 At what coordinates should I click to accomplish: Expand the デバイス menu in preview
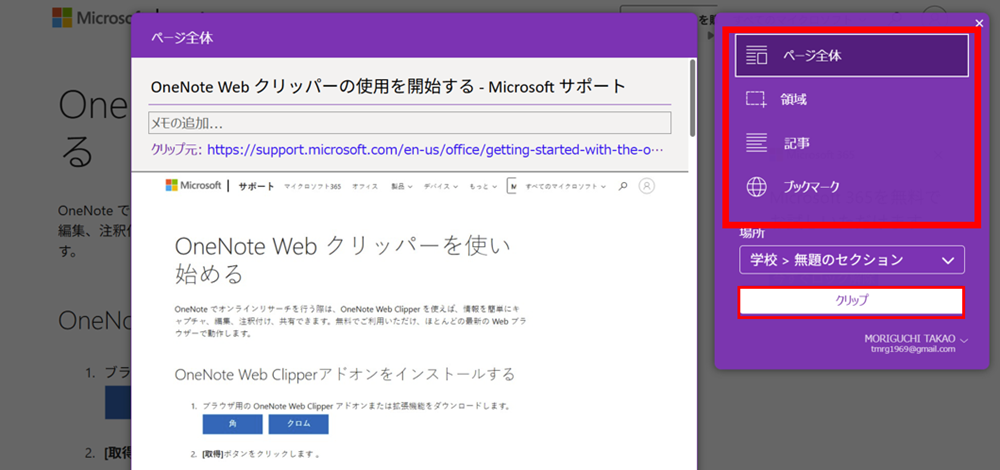[441, 187]
